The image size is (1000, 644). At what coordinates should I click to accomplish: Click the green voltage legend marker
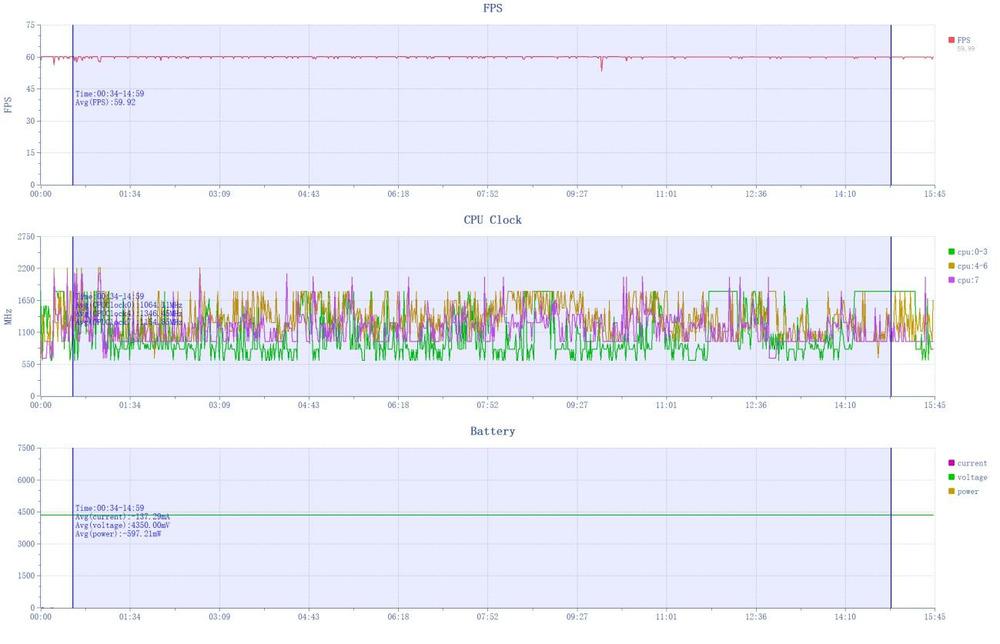(x=951, y=477)
